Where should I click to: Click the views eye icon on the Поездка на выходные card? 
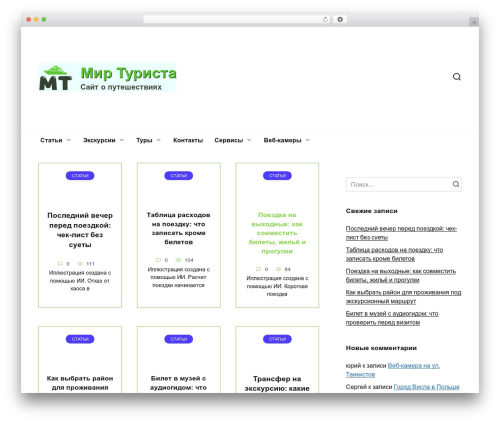point(278,269)
